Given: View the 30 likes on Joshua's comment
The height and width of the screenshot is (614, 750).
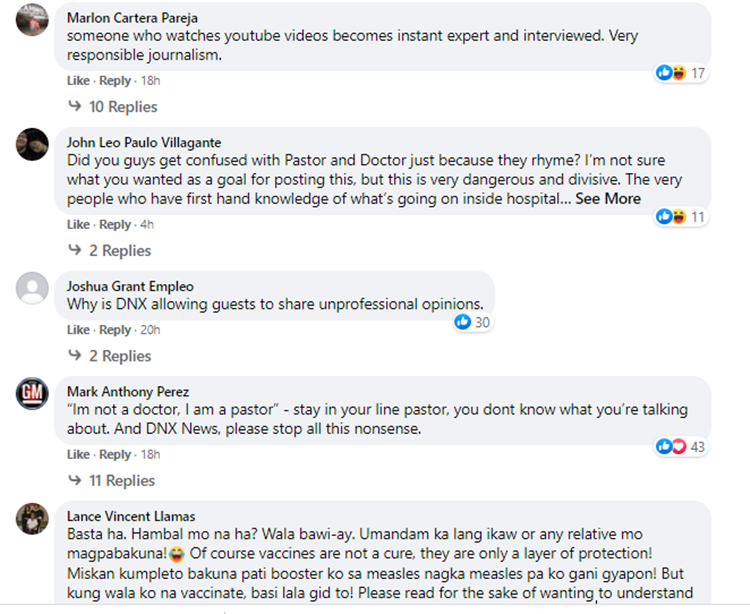Looking at the screenshot, I should click(x=472, y=322).
